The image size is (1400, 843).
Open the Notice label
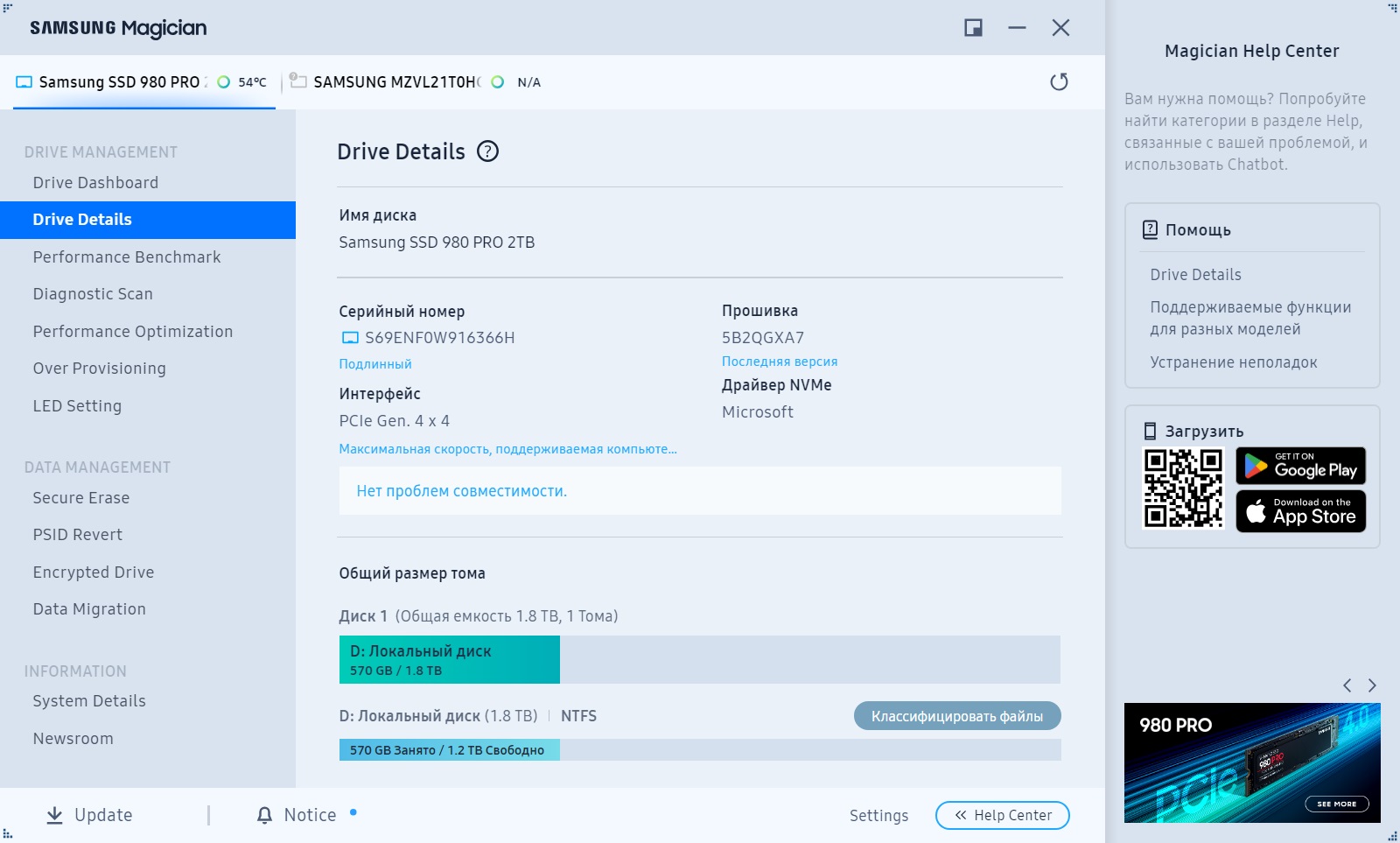[x=310, y=815]
